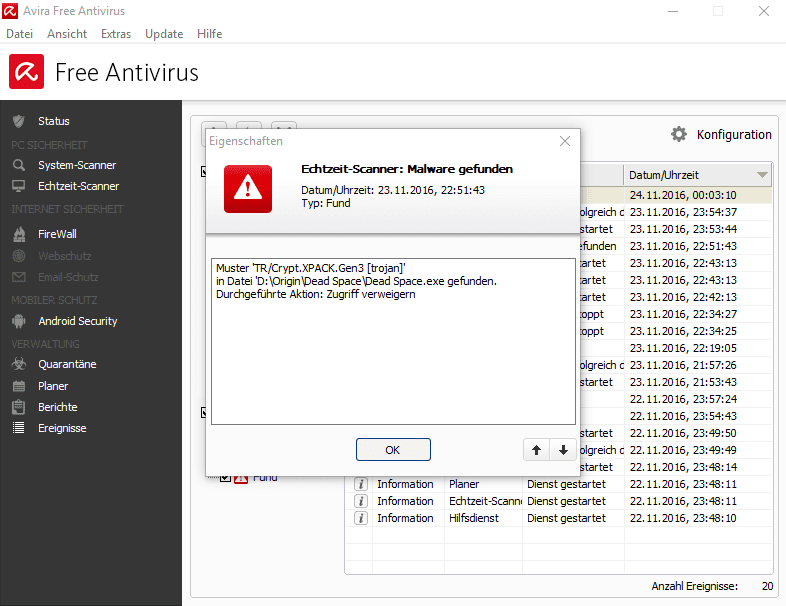786x606 pixels.
Task: Open the Hilfe menu
Action: (x=210, y=34)
